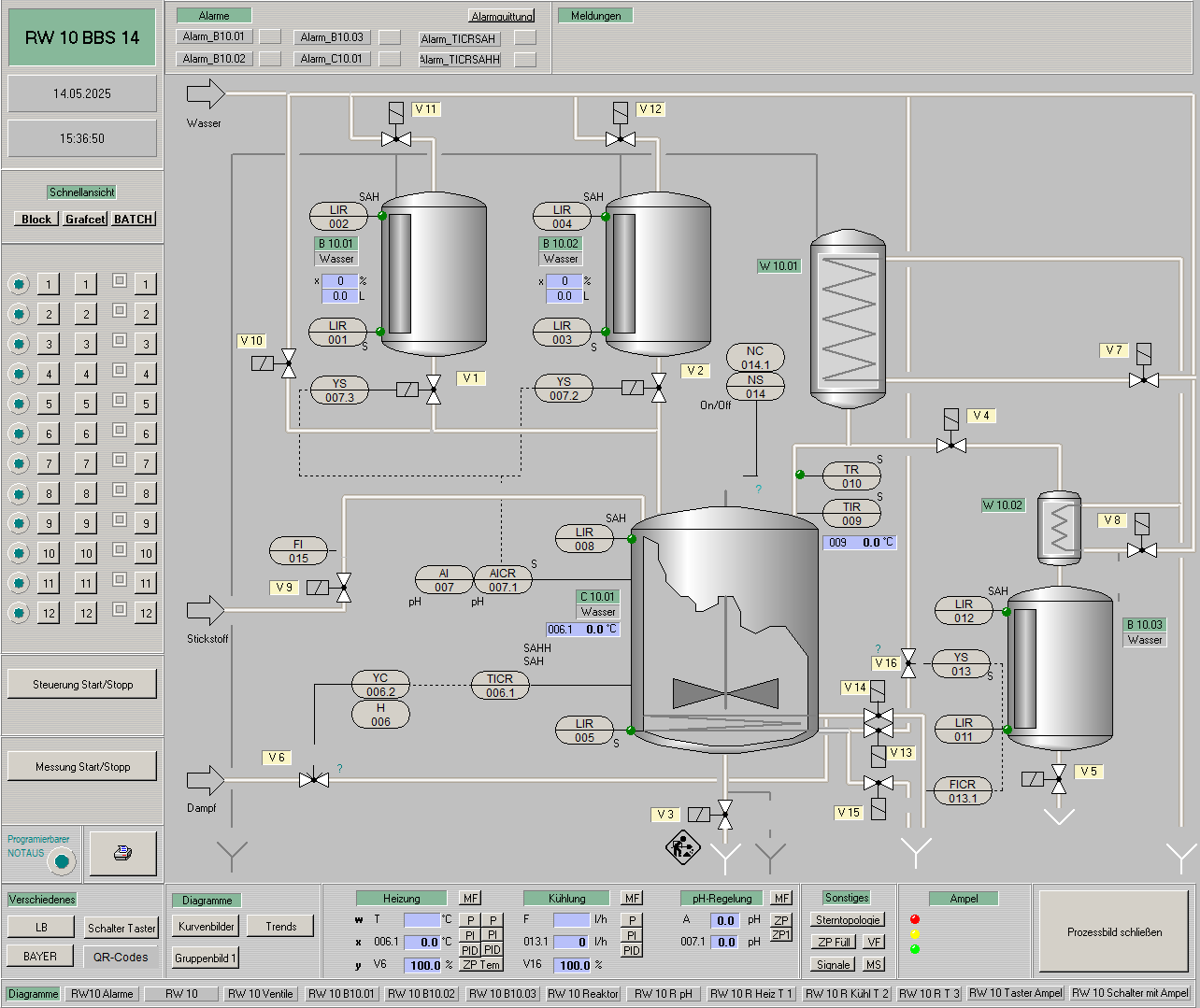Click the solenoid valve V 11 symbol
The image size is (1200, 1008).
pyautogui.click(x=396, y=139)
